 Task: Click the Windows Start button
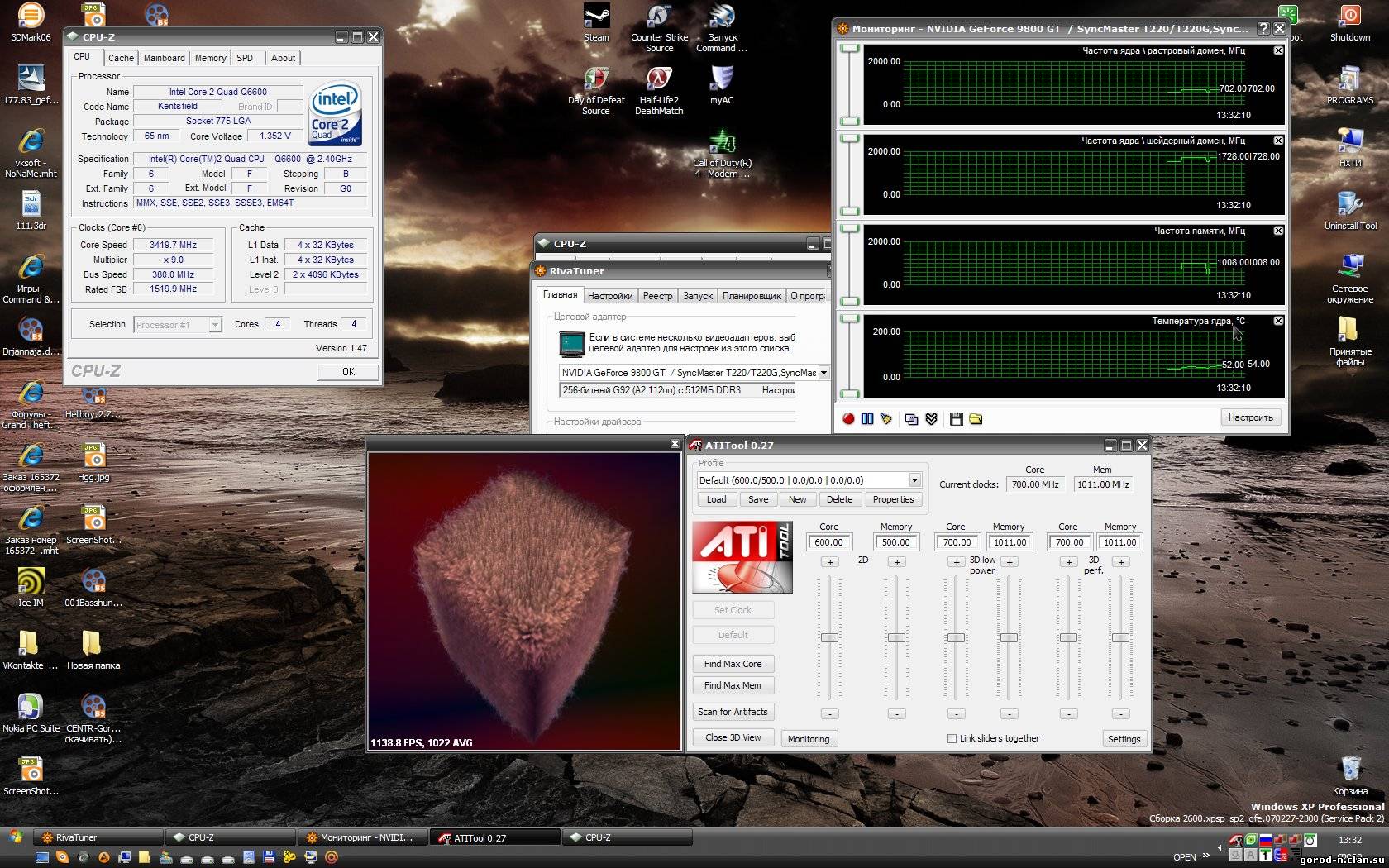point(15,837)
